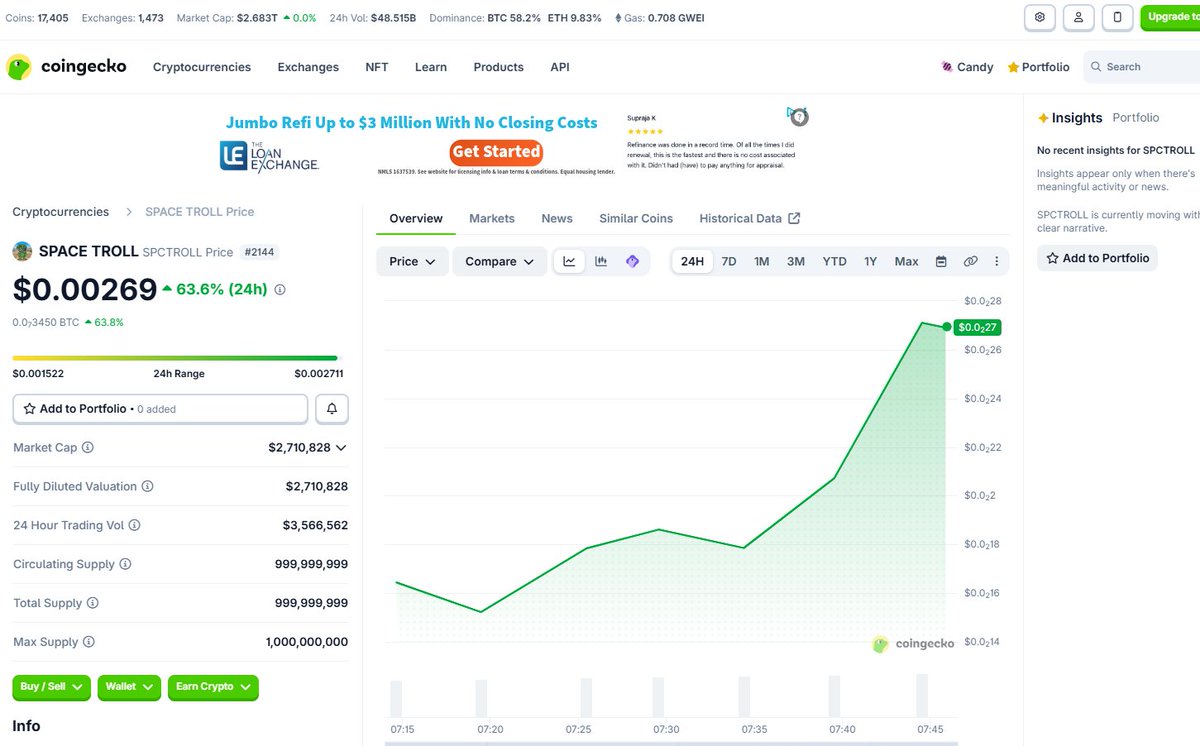The width and height of the screenshot is (1200, 746).
Task: Click the price alert bell icon
Action: tap(332, 409)
